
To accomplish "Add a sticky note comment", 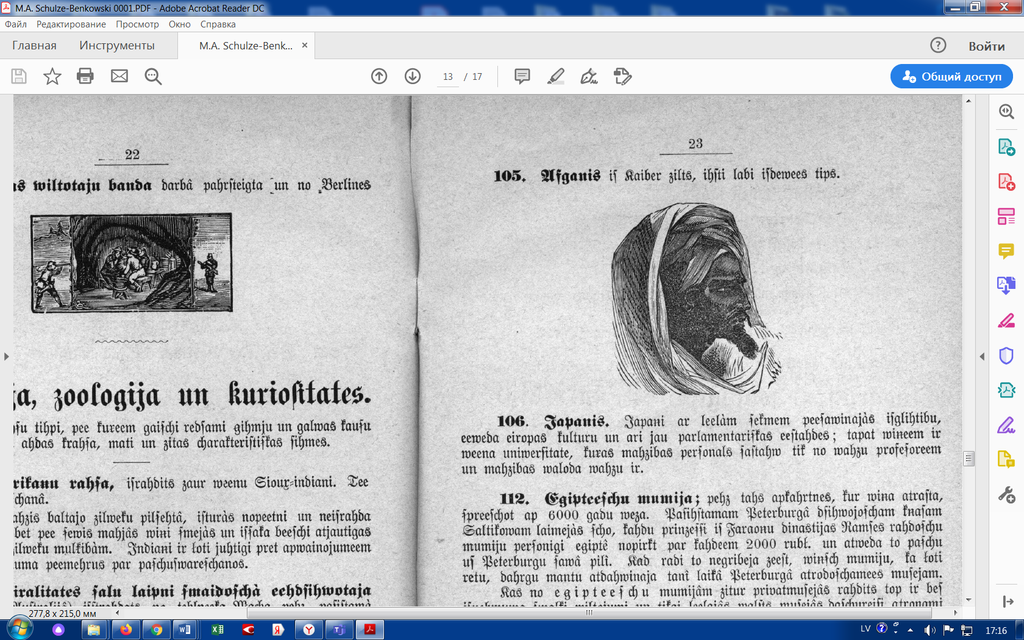I will point(522,76).
